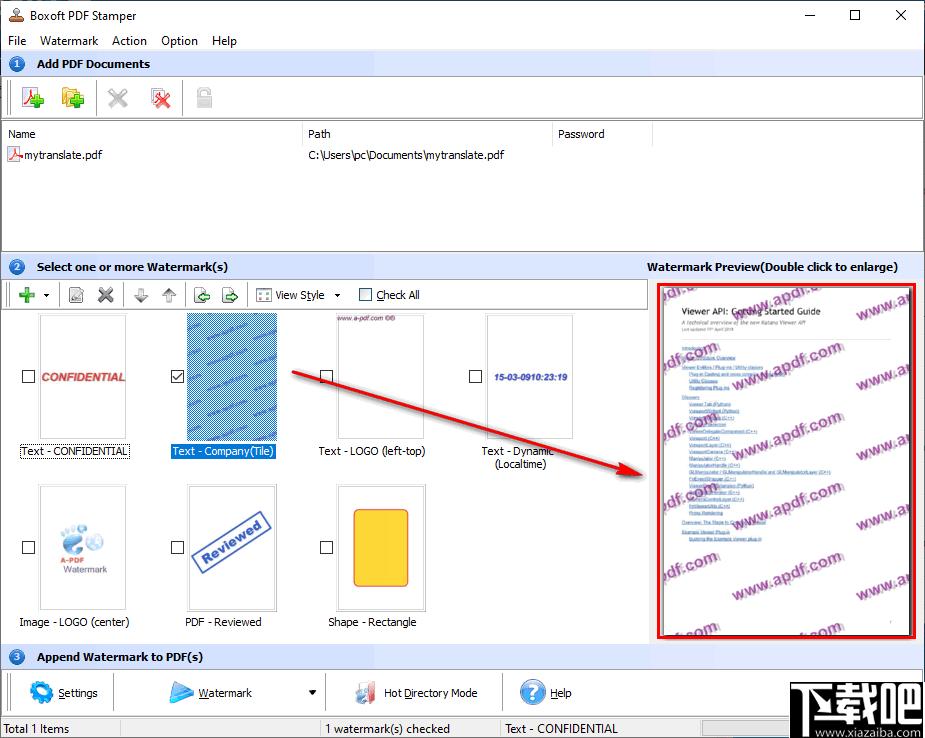This screenshot has height=738, width=925.
Task: Click the Boxoft PDF Stamper title bar icon
Action: click(x=16, y=15)
